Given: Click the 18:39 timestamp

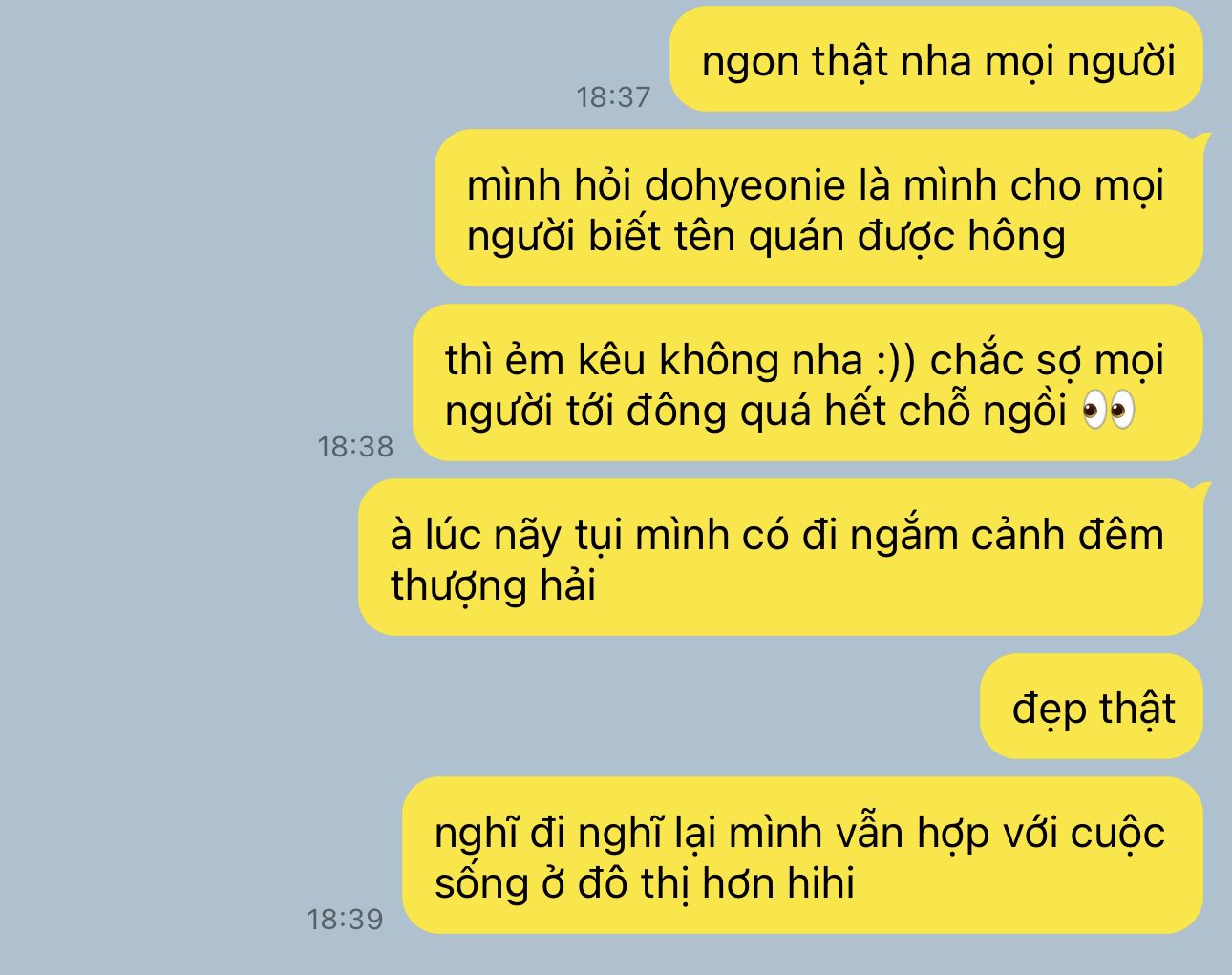Looking at the screenshot, I should pyautogui.click(x=345, y=919).
